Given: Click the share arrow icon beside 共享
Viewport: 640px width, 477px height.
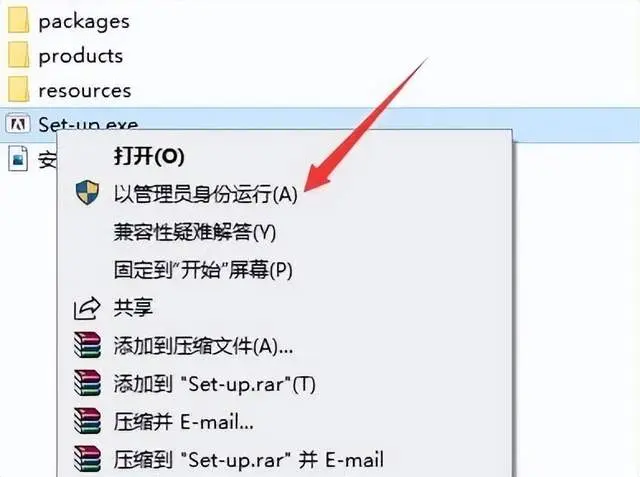Looking at the screenshot, I should (x=87, y=308).
